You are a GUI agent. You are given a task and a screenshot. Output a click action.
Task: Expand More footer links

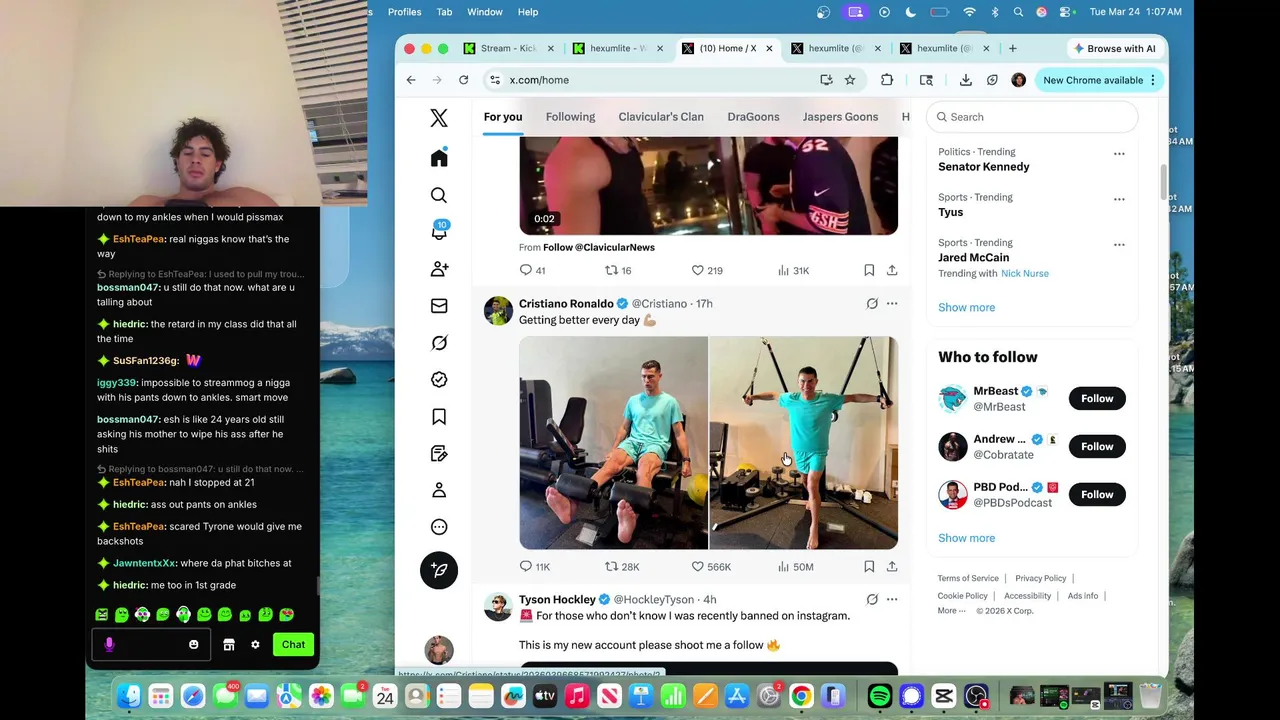point(951,611)
